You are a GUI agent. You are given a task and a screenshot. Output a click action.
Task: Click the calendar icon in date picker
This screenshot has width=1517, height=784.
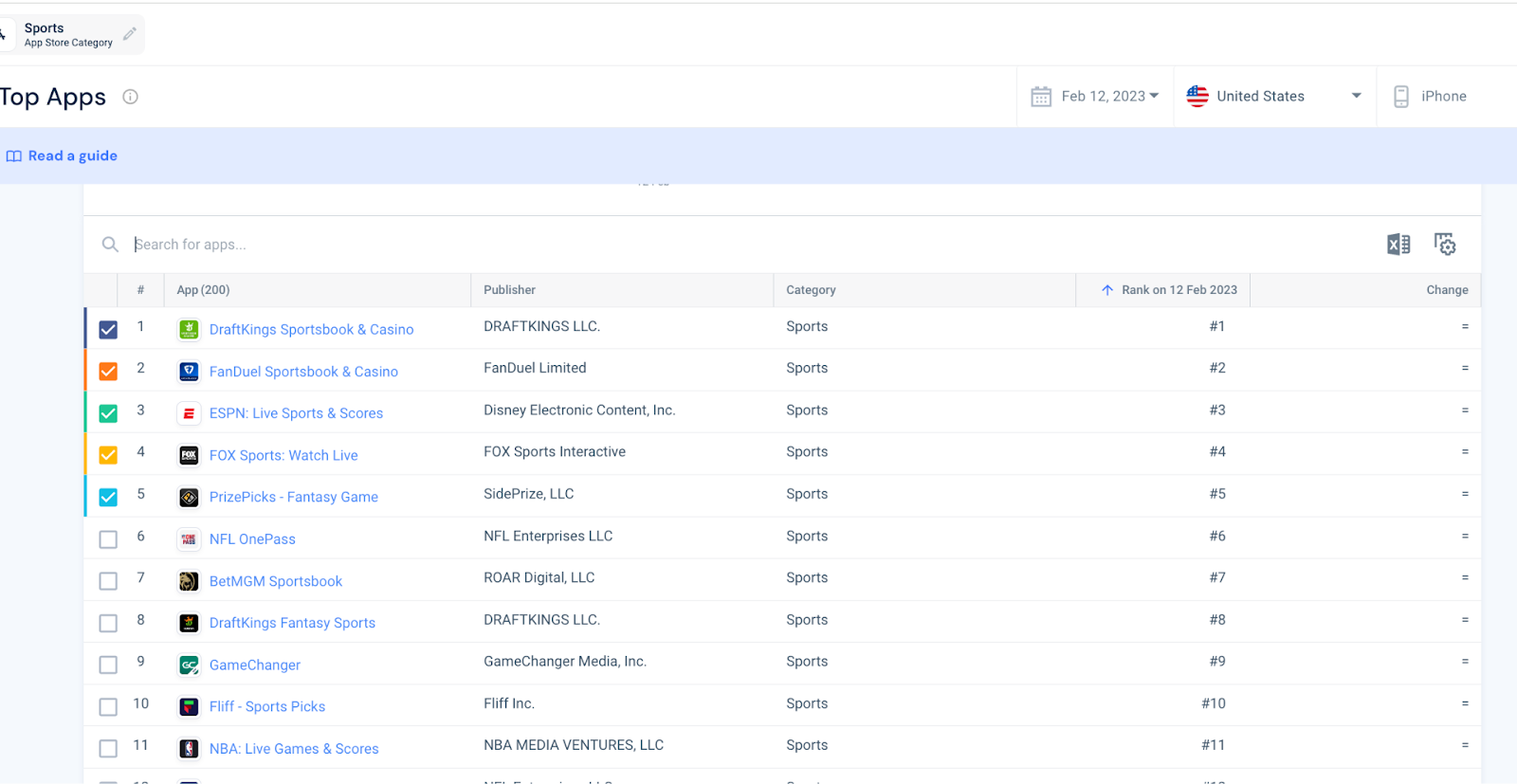point(1041,97)
